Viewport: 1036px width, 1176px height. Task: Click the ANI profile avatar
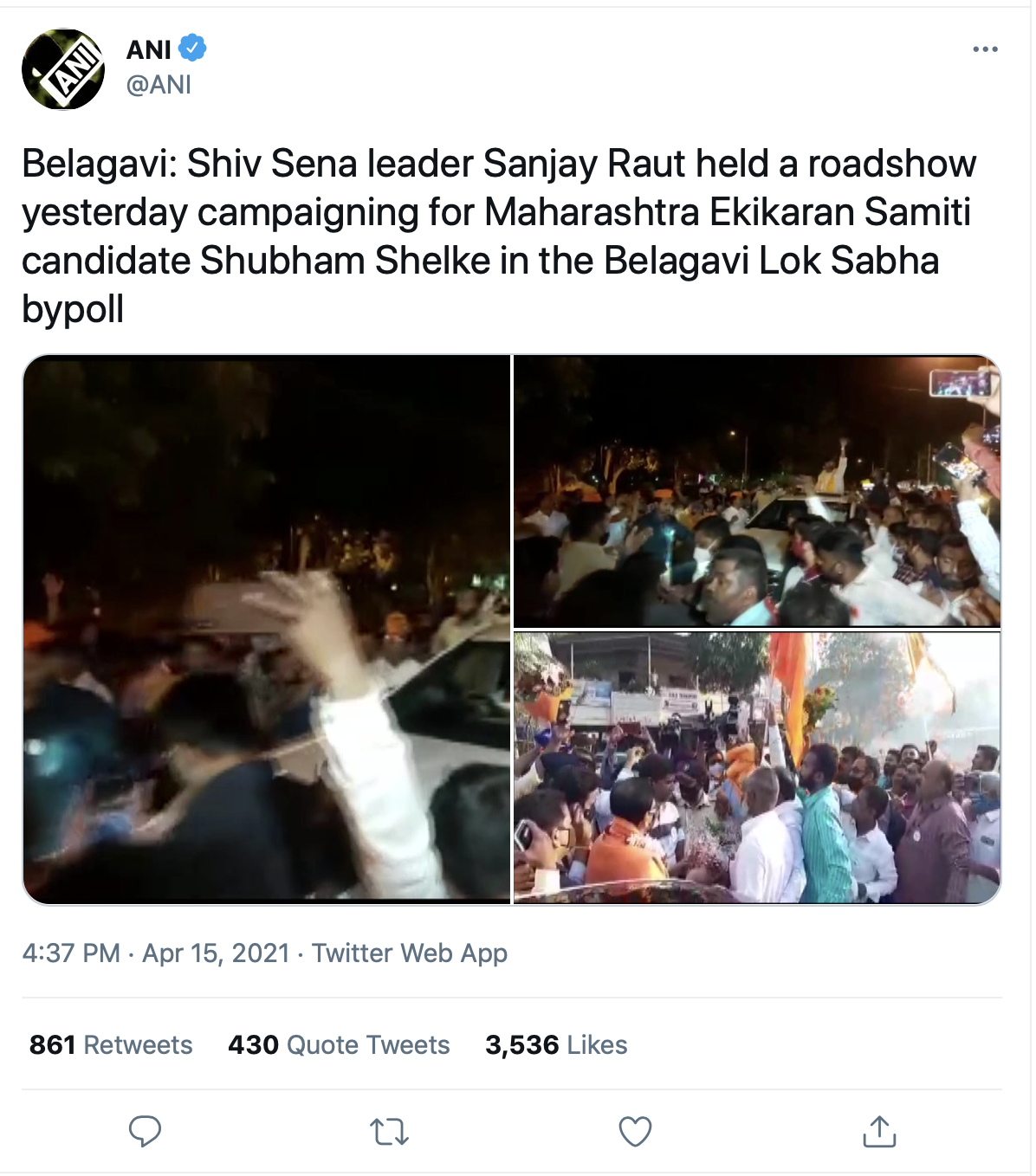[x=63, y=69]
